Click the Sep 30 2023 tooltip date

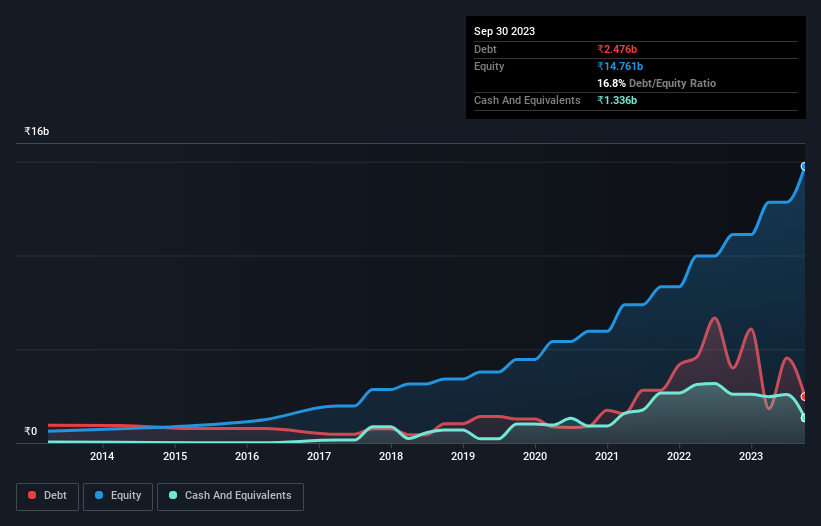point(504,31)
